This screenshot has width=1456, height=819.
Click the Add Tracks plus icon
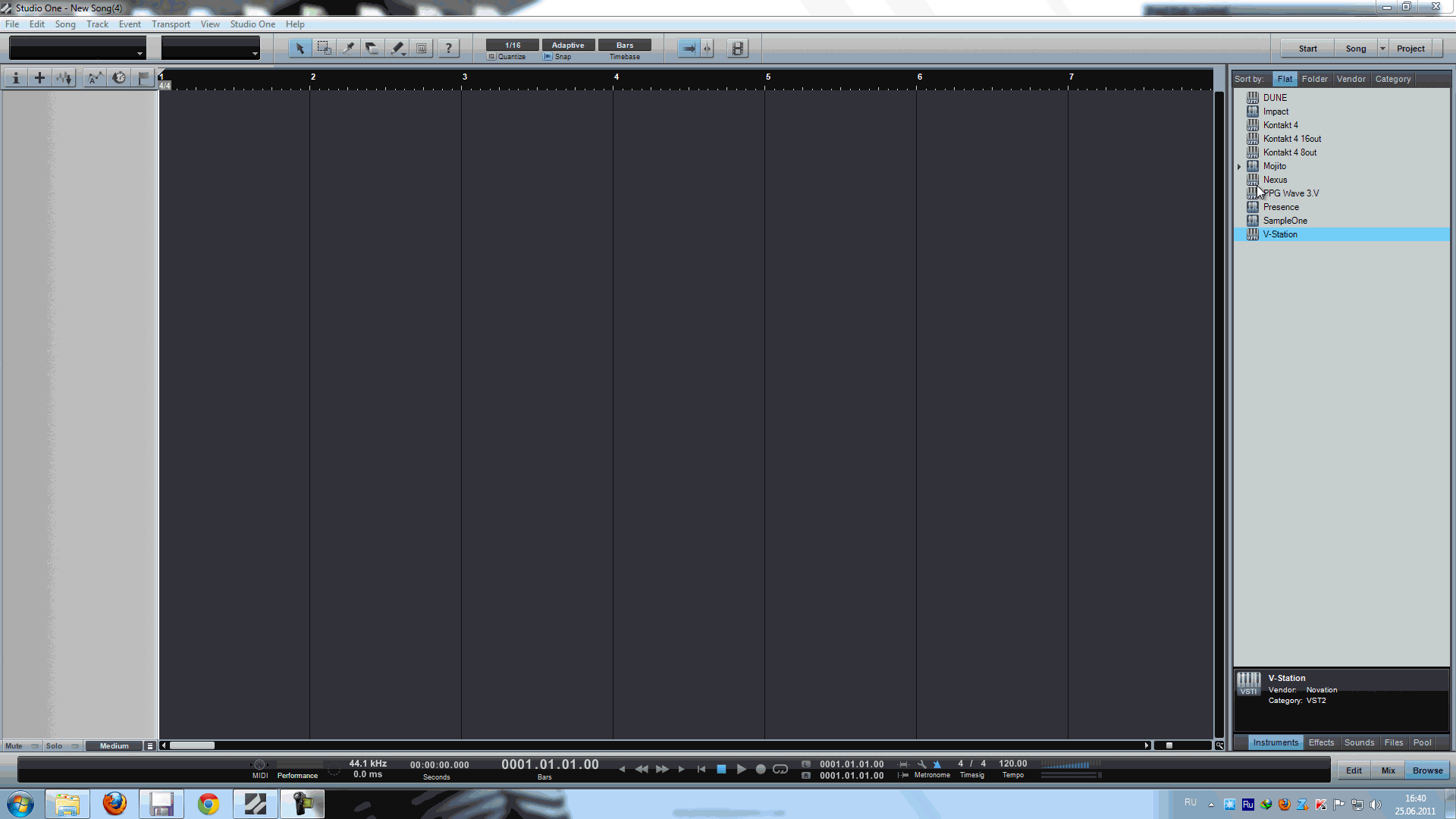pyautogui.click(x=39, y=78)
